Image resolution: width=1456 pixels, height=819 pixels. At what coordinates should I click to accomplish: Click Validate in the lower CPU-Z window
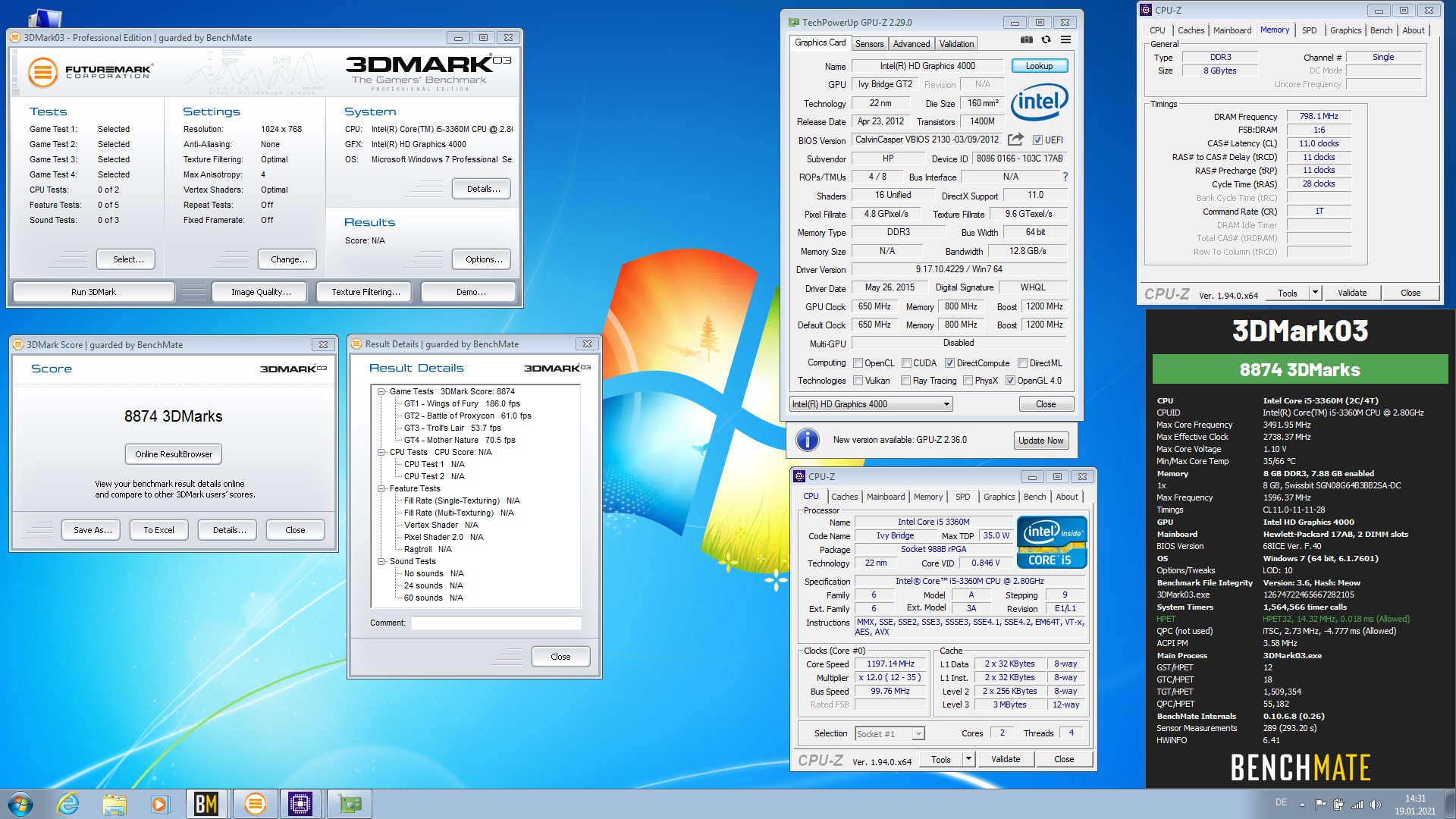point(1005,759)
